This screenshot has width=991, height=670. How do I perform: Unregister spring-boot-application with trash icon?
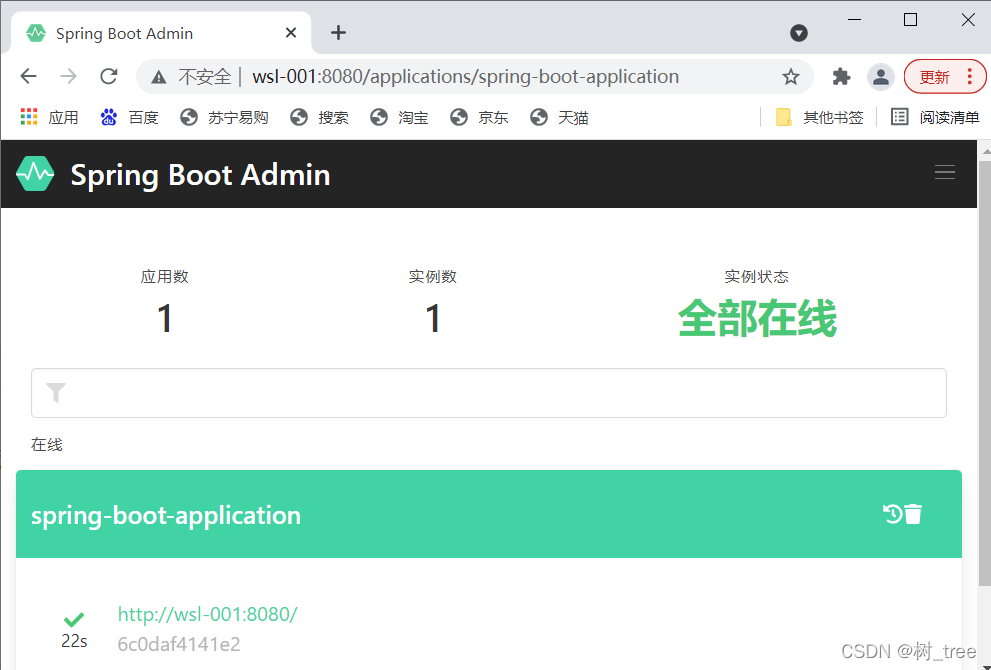[x=913, y=514]
